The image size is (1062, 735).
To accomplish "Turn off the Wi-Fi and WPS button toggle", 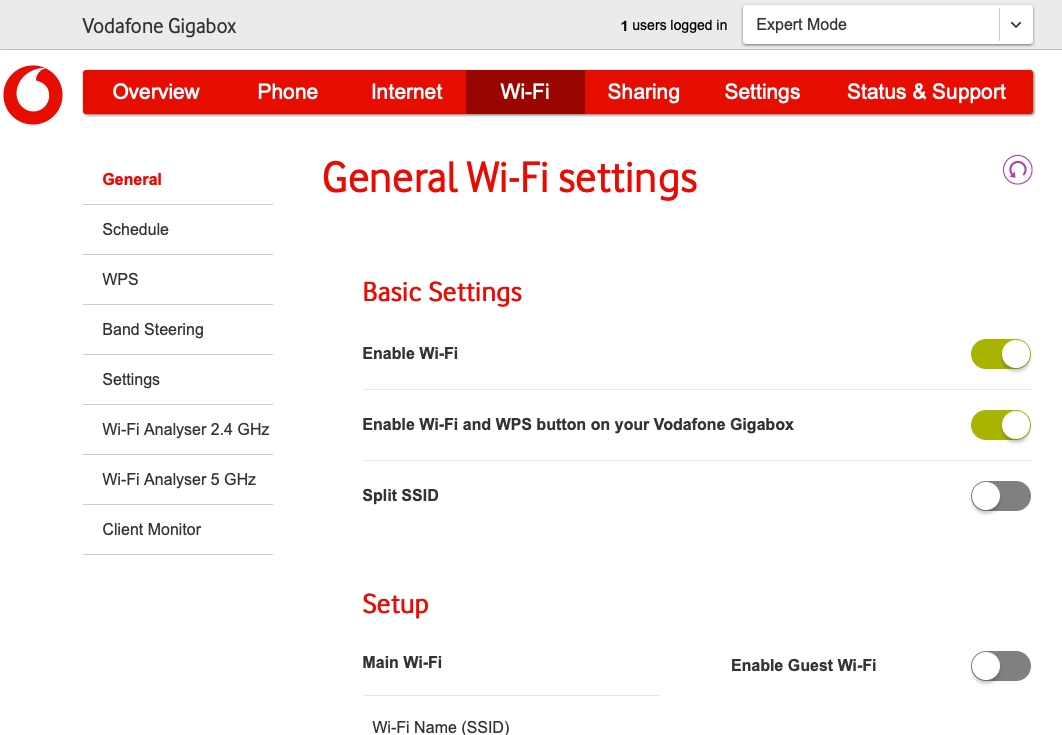I will tap(1000, 425).
